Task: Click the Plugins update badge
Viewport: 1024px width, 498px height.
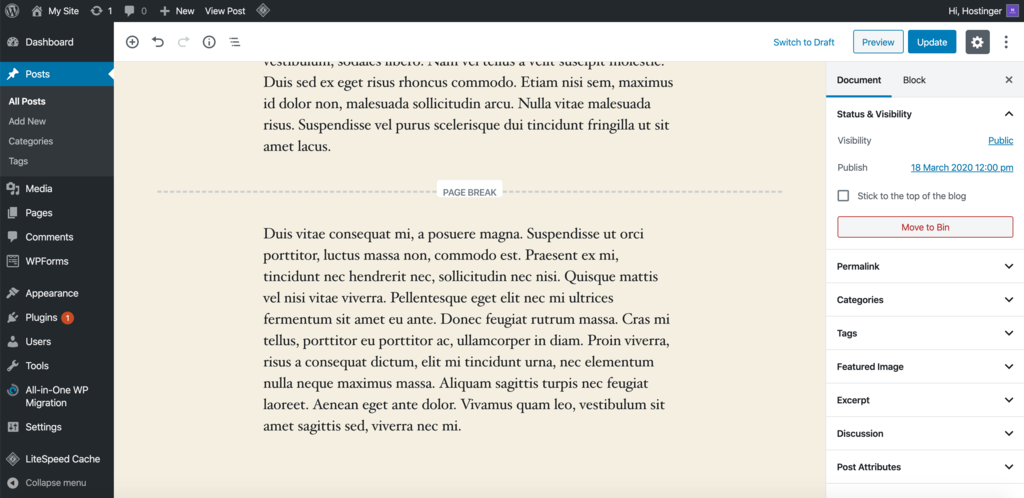Action: (x=67, y=318)
